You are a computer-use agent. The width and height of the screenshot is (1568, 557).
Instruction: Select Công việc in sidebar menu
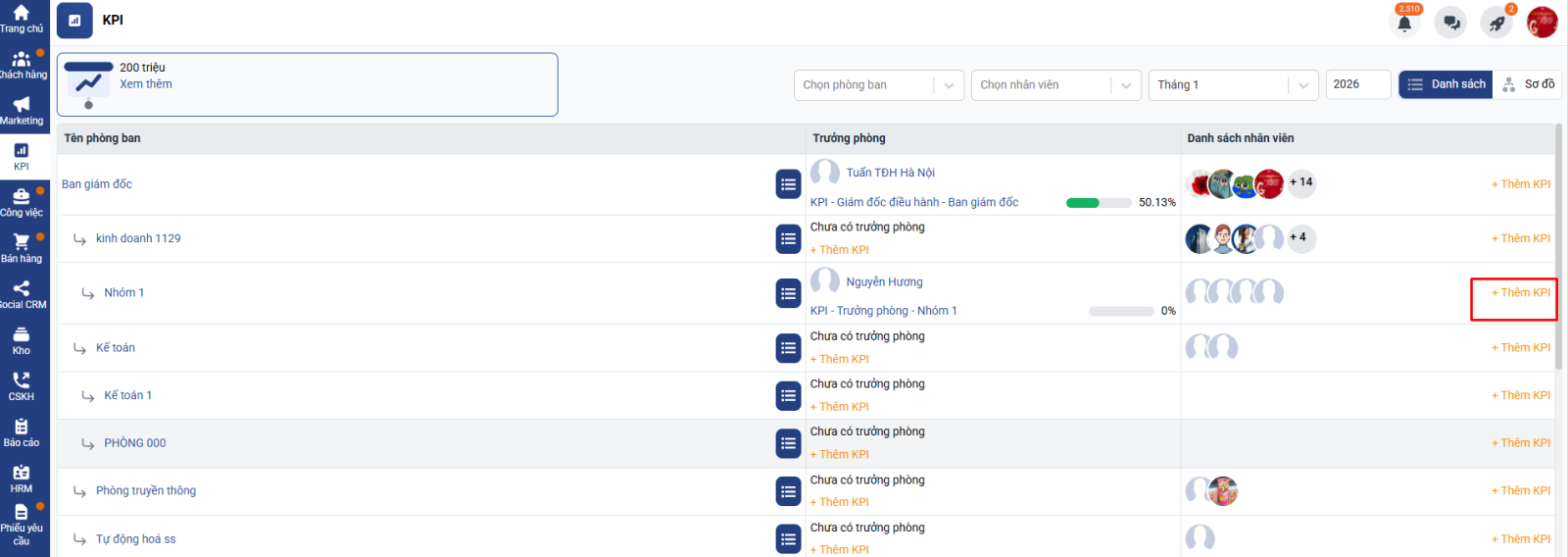(22, 202)
